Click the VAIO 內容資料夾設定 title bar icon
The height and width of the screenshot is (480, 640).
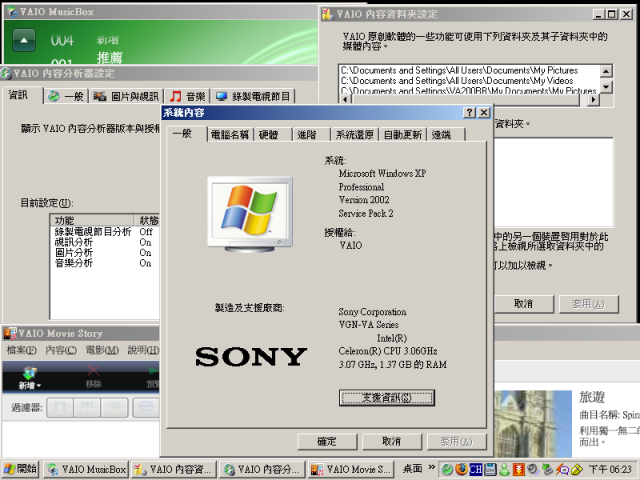[x=327, y=14]
